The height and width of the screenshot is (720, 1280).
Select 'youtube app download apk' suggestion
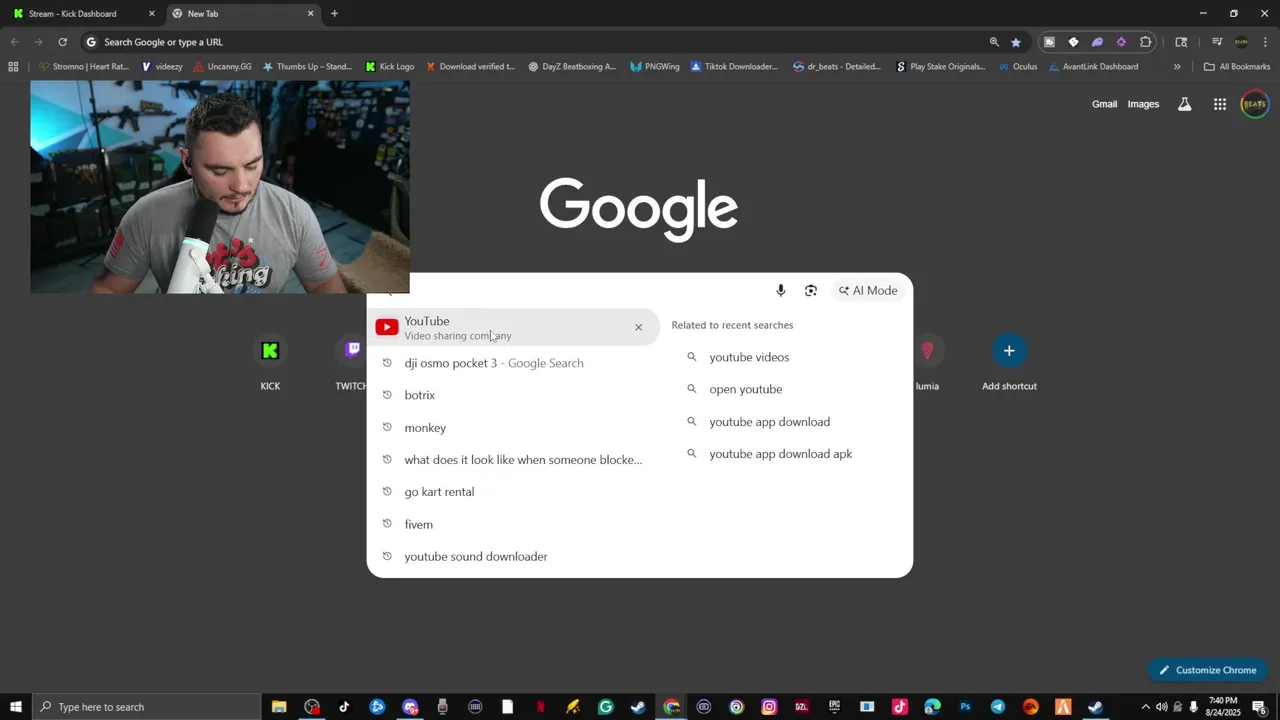point(781,454)
